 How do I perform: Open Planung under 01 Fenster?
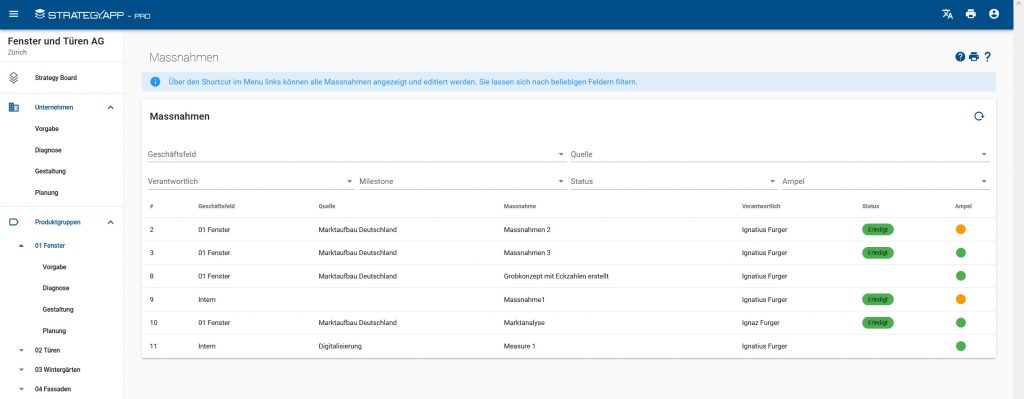[x=54, y=331]
